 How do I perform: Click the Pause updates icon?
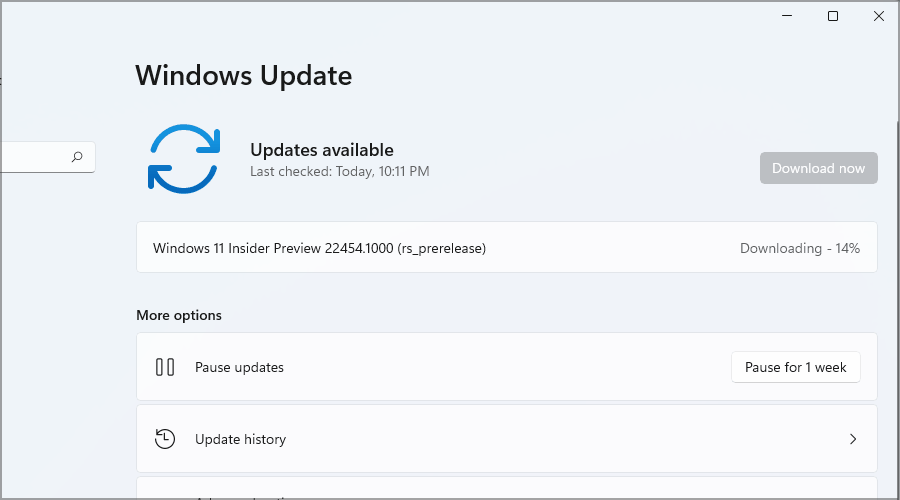point(165,367)
